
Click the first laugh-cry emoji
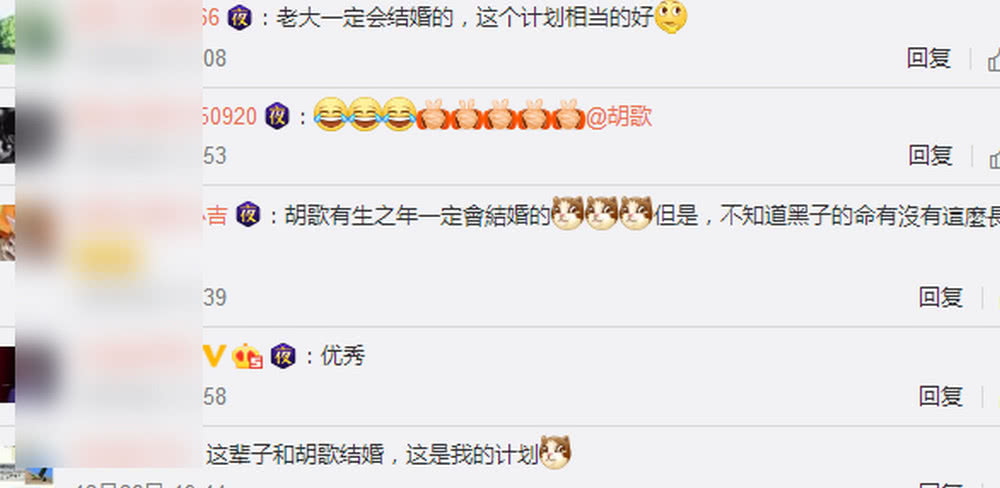click(330, 115)
